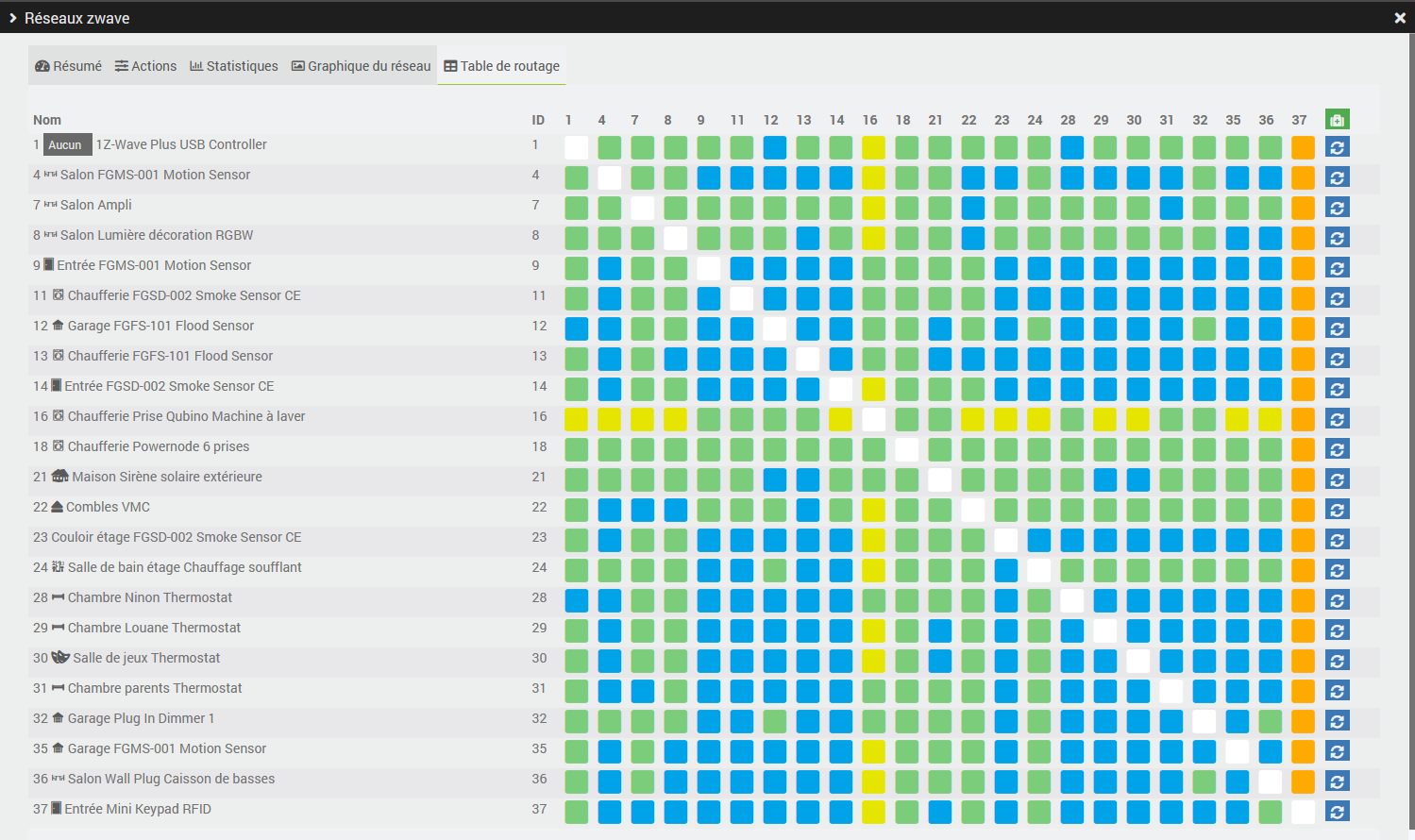The image size is (1415, 840).
Task: Refresh routes for Garage FGMS-001 Motion Sensor
Action: (1337, 750)
